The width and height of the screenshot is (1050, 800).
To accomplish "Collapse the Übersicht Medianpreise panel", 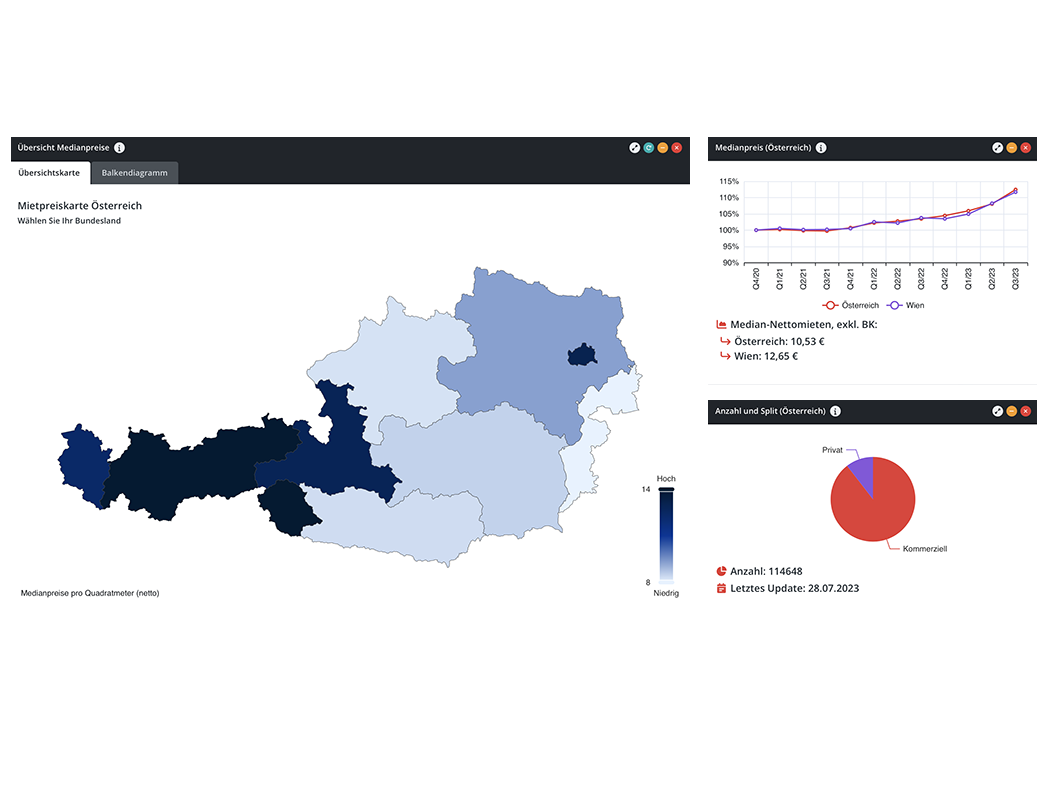I will click(x=662, y=148).
